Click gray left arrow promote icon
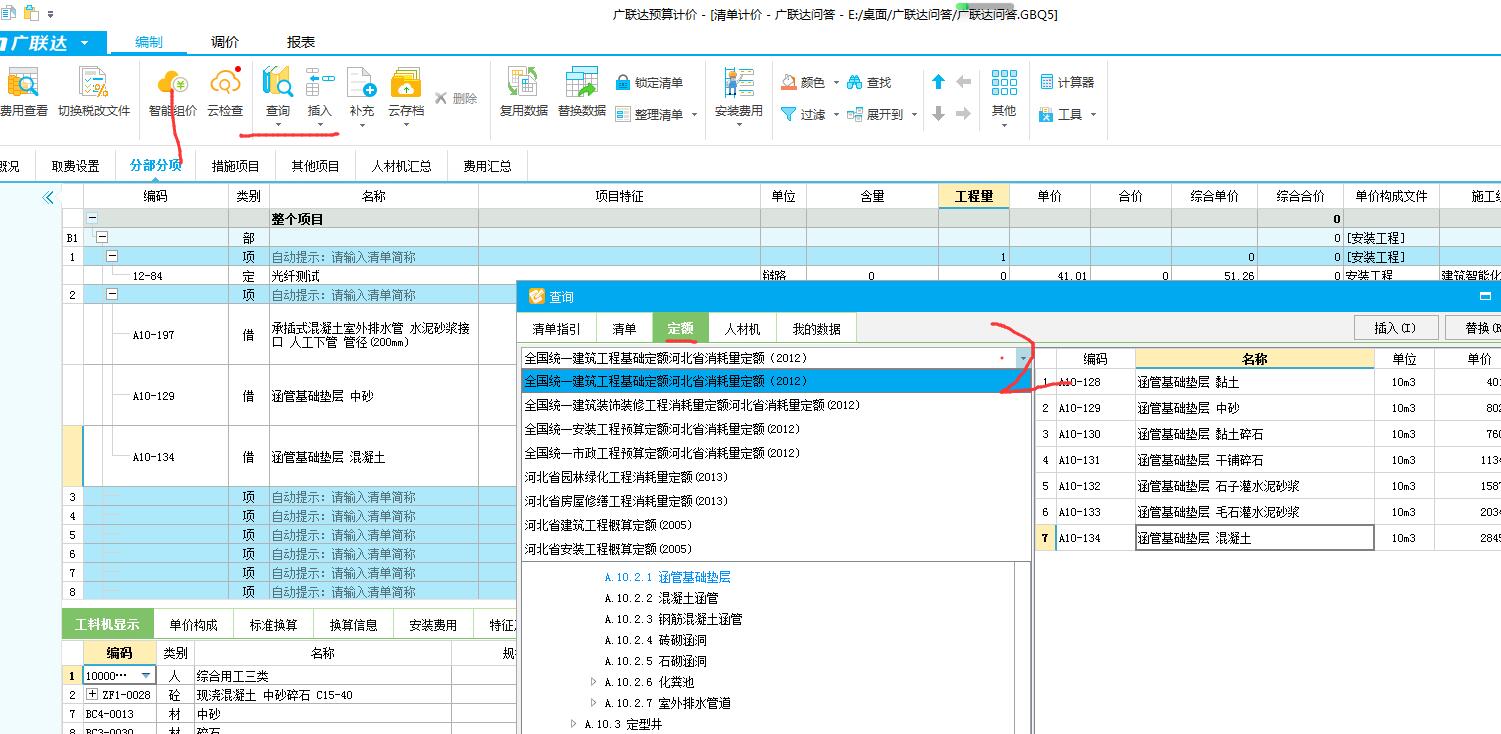Viewport: 1501px width, 734px height. (964, 82)
